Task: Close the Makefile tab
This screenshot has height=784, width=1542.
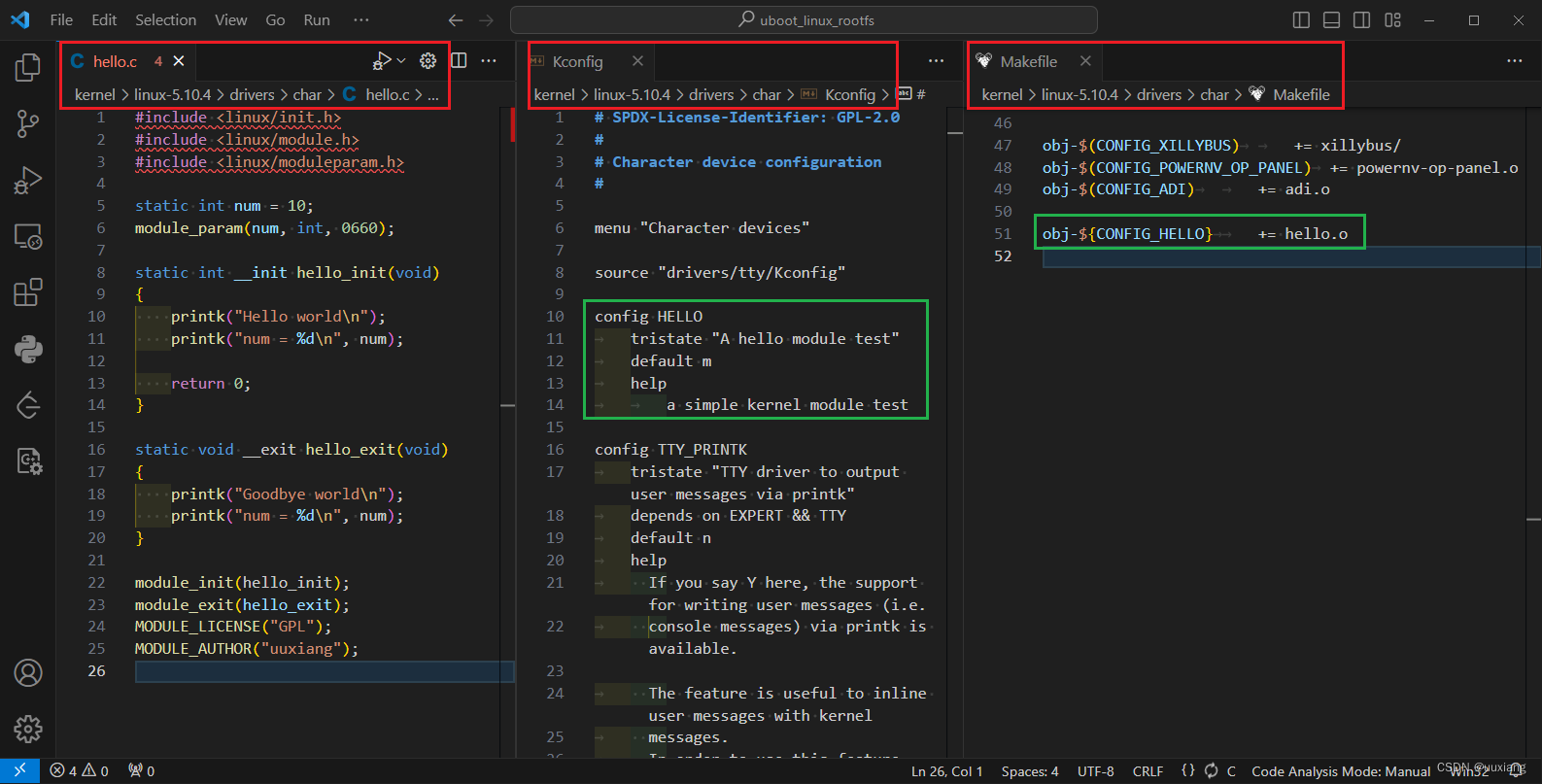Action: point(1085,61)
